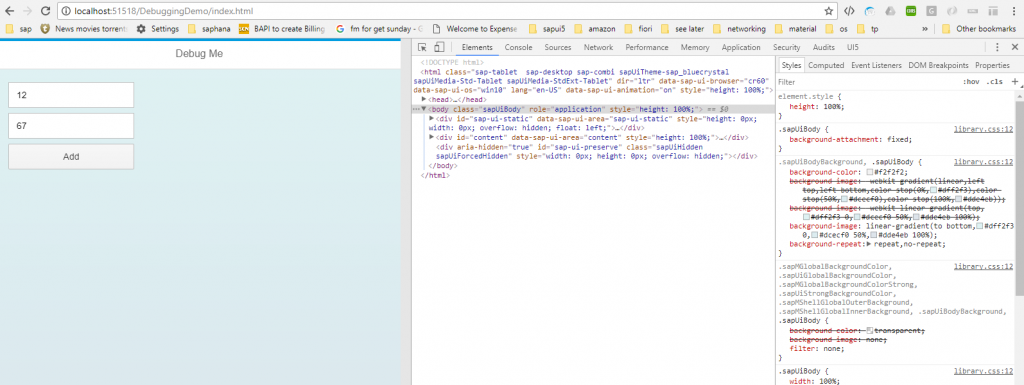Click the #dff2f3 swatch in linear-gradient

tap(980, 226)
